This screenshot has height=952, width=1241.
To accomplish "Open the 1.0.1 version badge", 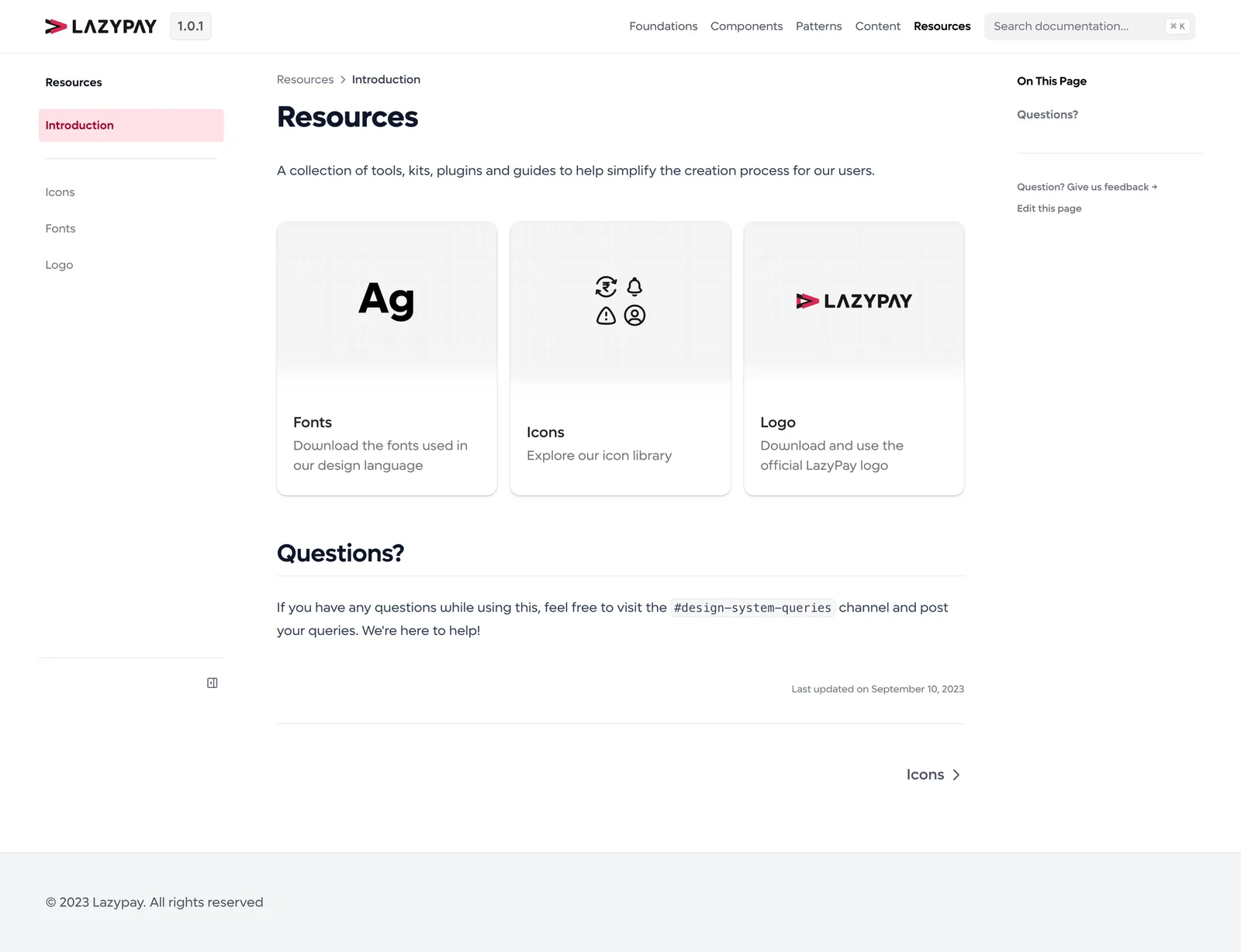I will pyautogui.click(x=190, y=26).
